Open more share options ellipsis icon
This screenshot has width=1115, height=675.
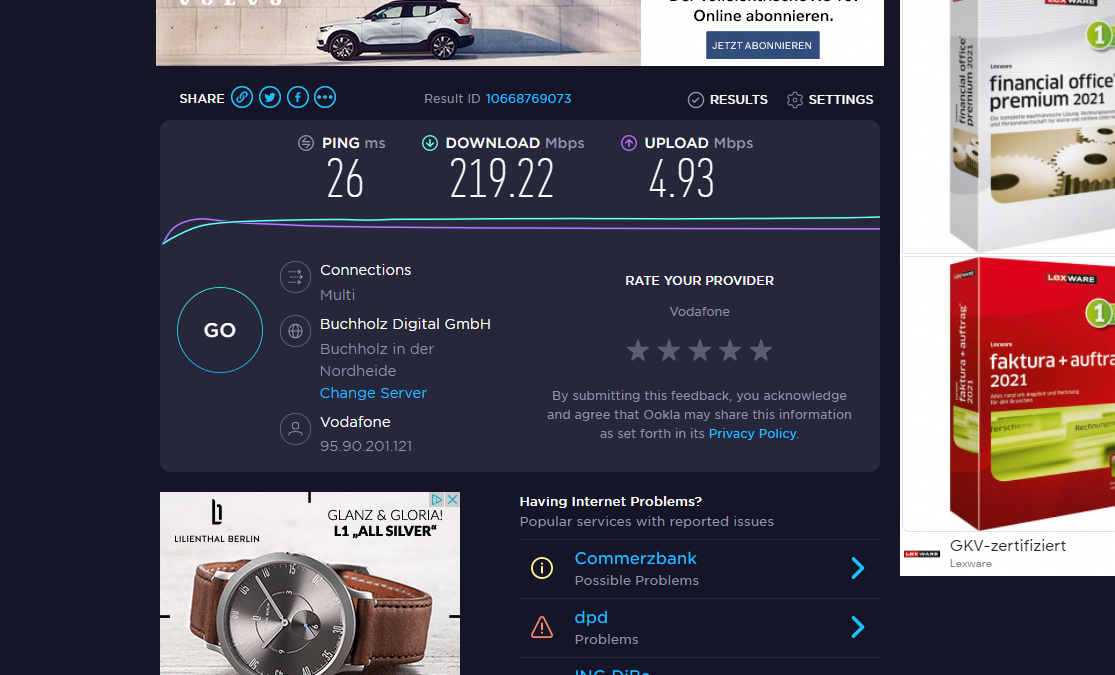[x=325, y=97]
